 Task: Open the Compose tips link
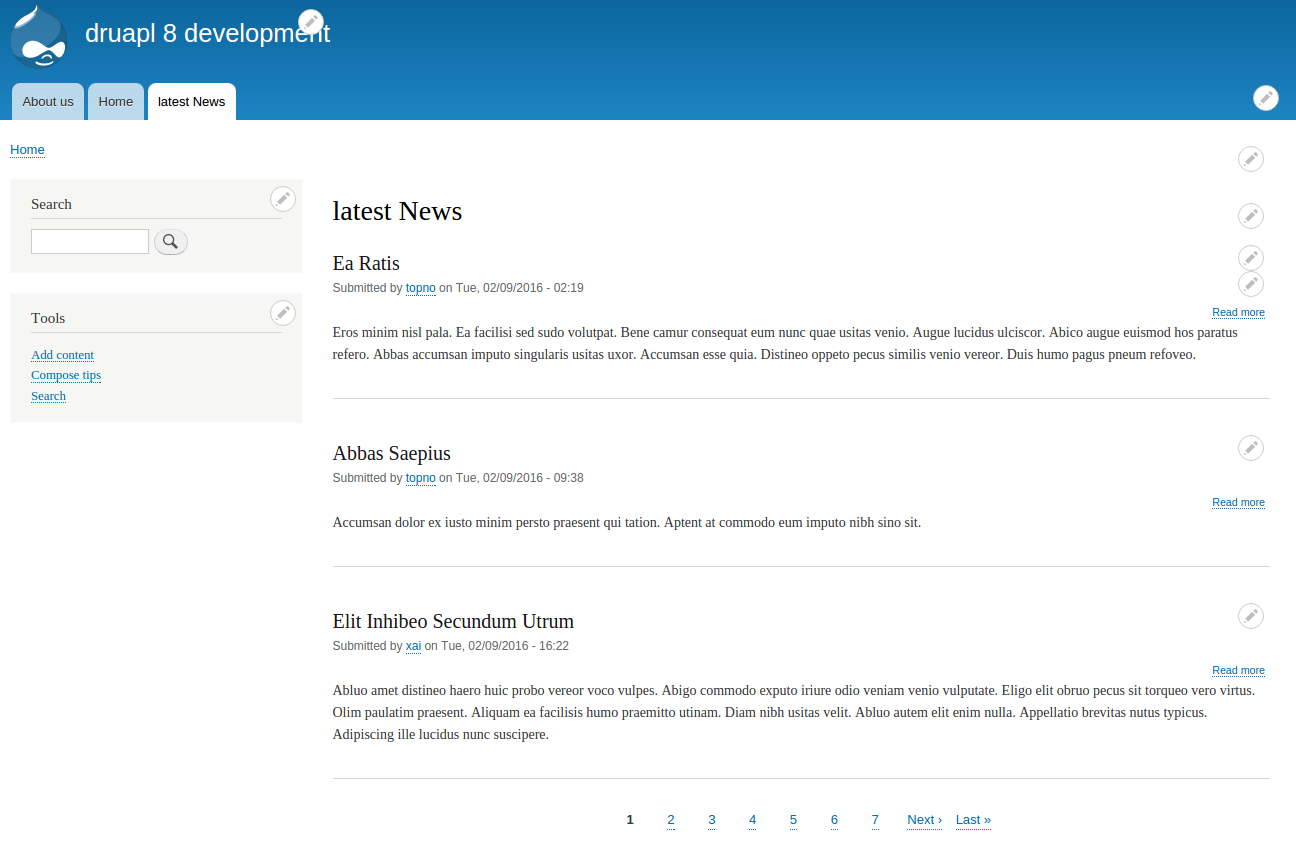(x=66, y=375)
